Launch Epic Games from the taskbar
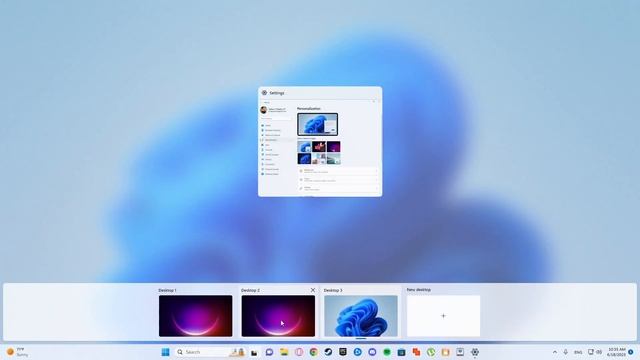Image resolution: width=640 pixels, height=360 pixels. (x=343, y=352)
